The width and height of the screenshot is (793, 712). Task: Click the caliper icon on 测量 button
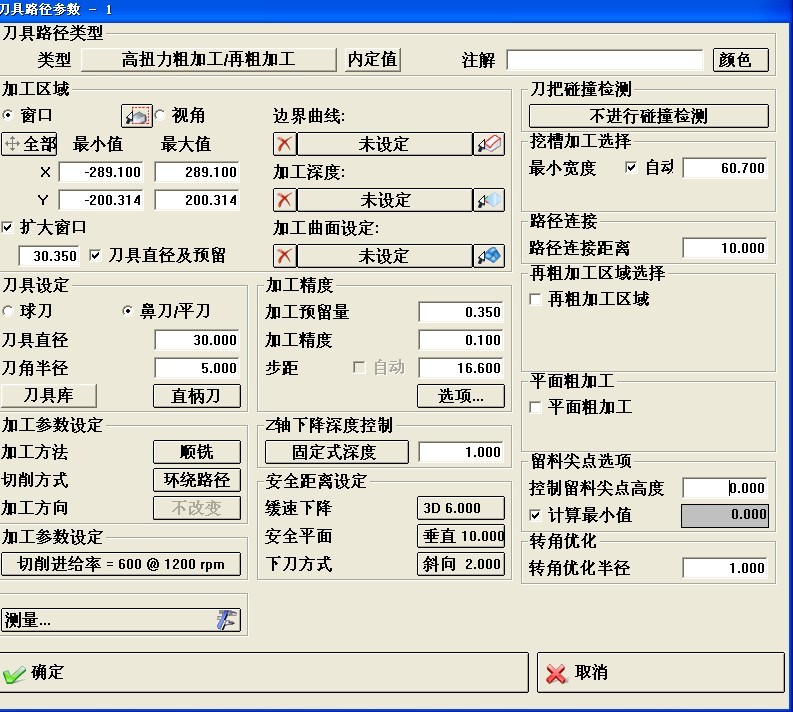(x=226, y=619)
